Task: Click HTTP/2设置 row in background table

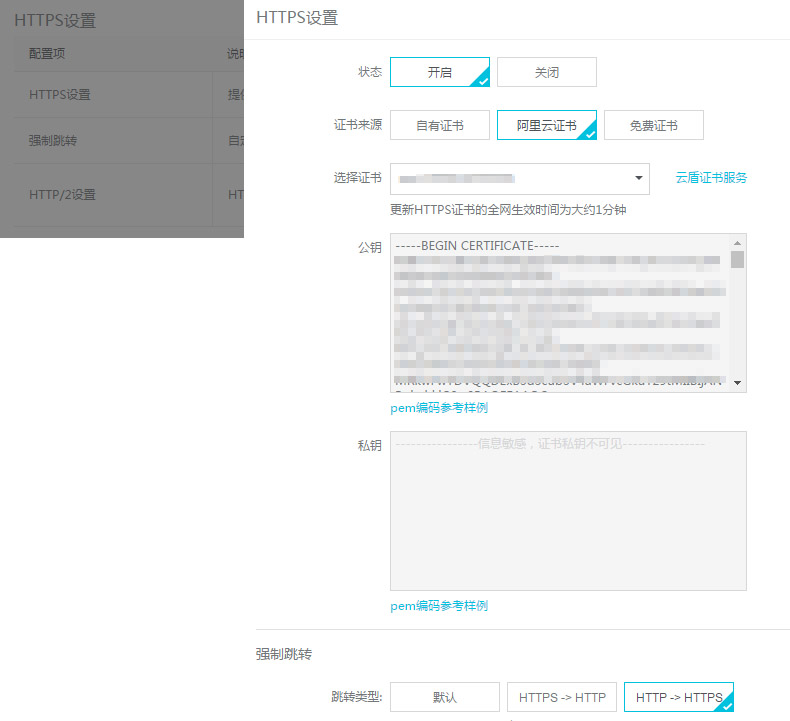Action: pyautogui.click(x=62, y=195)
